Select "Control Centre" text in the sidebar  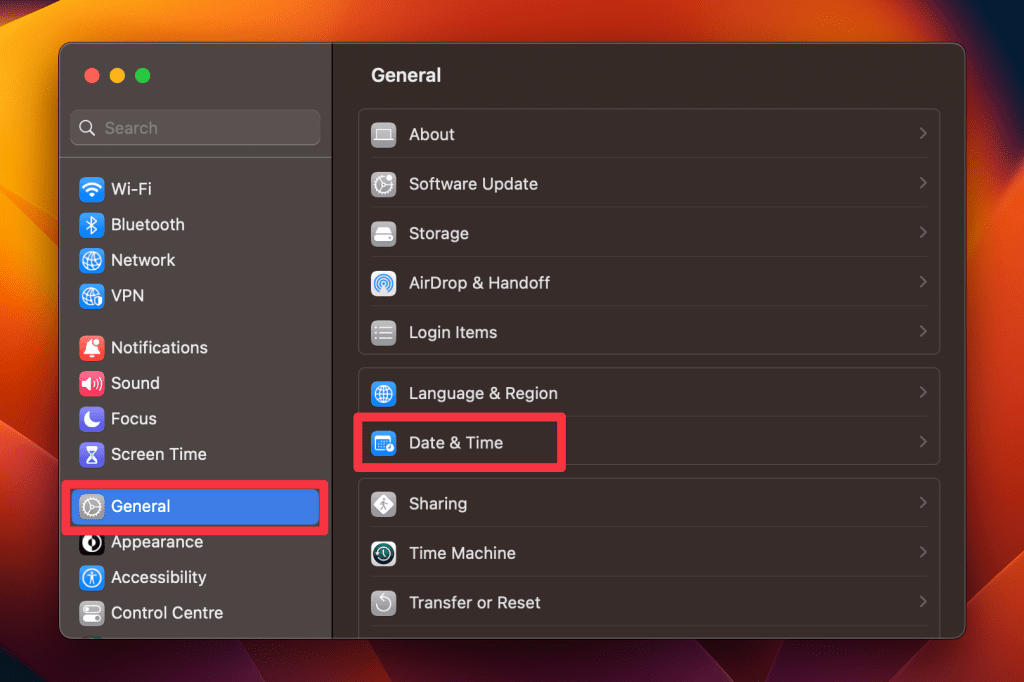click(167, 613)
